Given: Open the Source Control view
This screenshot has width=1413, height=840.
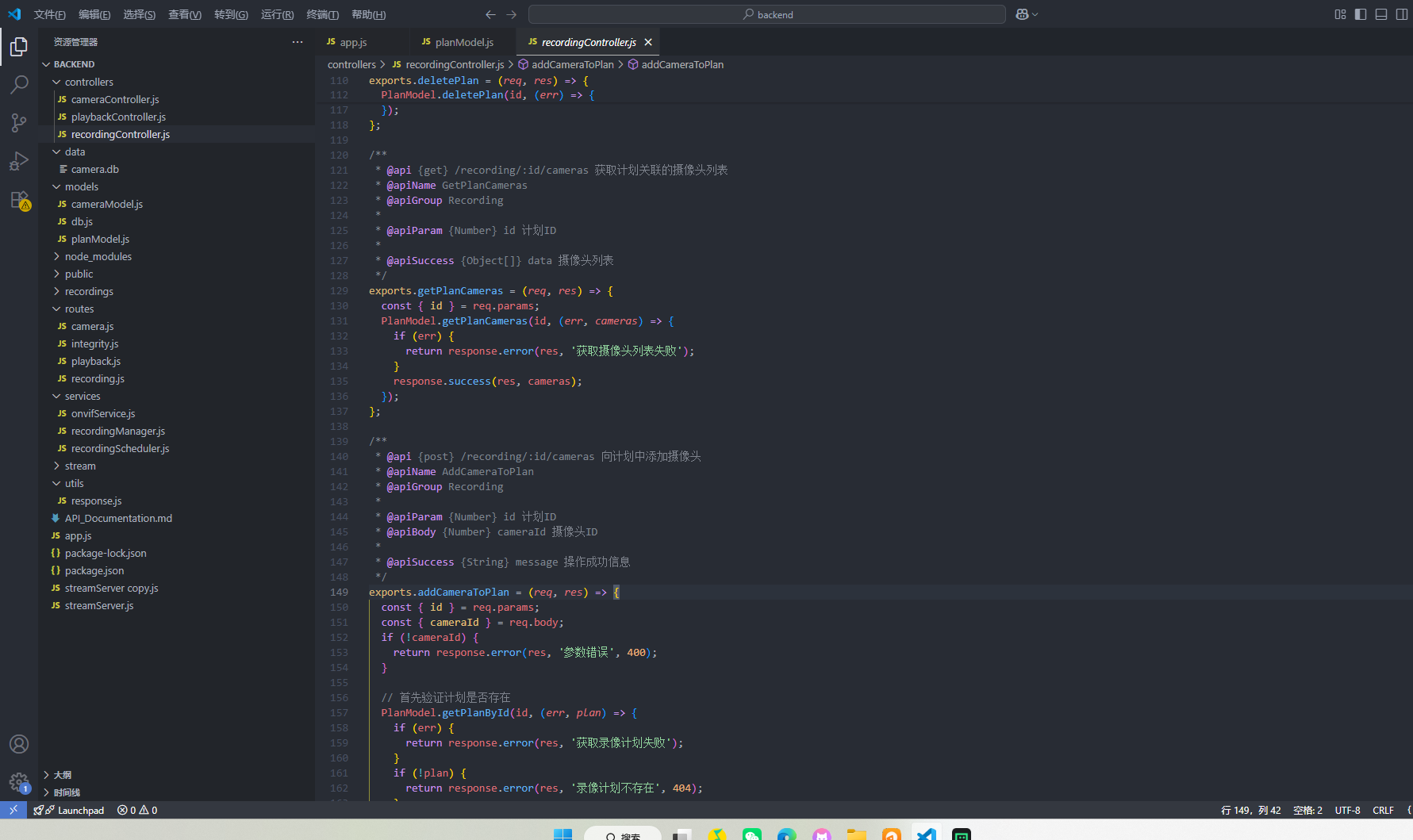Looking at the screenshot, I should [19, 122].
